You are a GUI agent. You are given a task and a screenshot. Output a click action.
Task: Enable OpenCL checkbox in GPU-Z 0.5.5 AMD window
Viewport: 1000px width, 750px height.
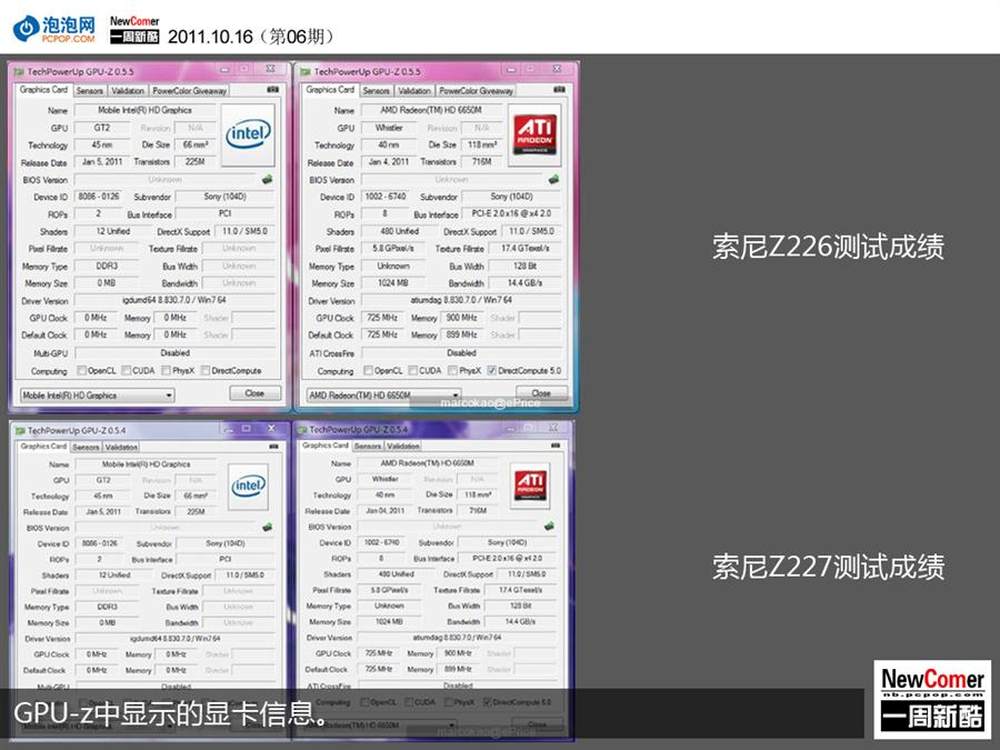[x=368, y=371]
